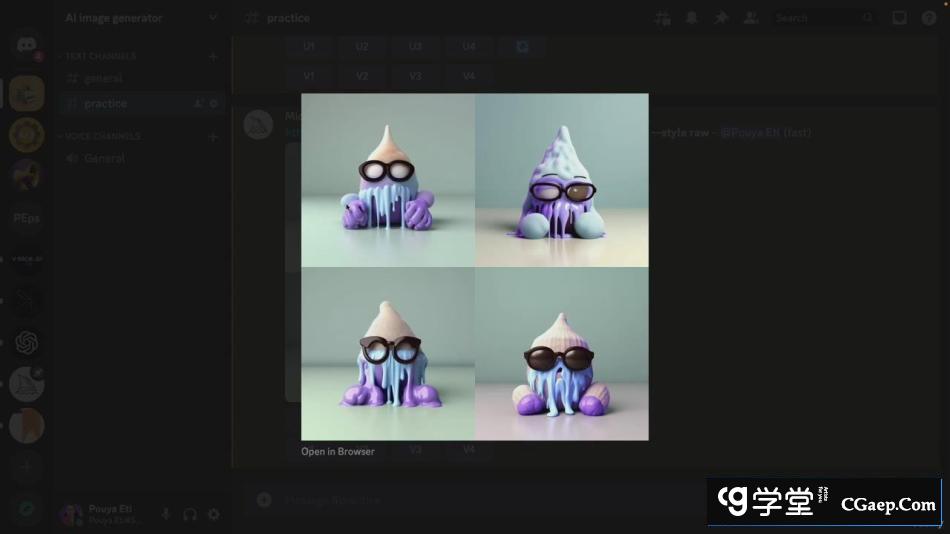Viewport: 950px width, 534px height.
Task: Select the general text channel
Action: 104,78
